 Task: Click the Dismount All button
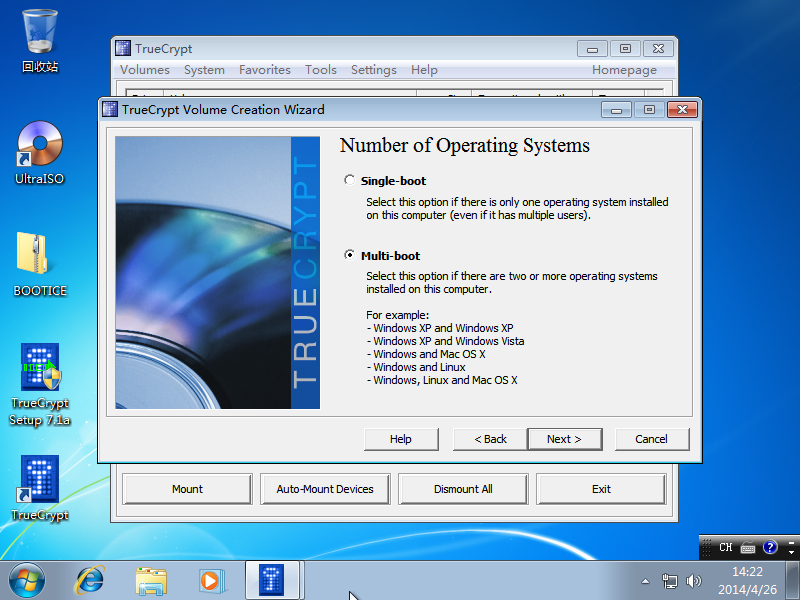(x=463, y=489)
